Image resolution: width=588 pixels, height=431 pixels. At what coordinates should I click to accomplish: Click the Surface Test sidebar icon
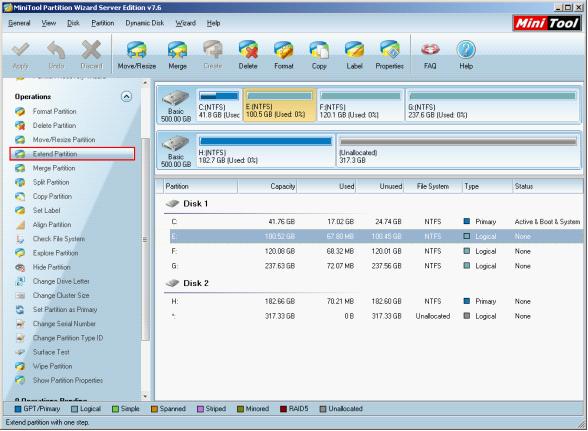point(20,352)
